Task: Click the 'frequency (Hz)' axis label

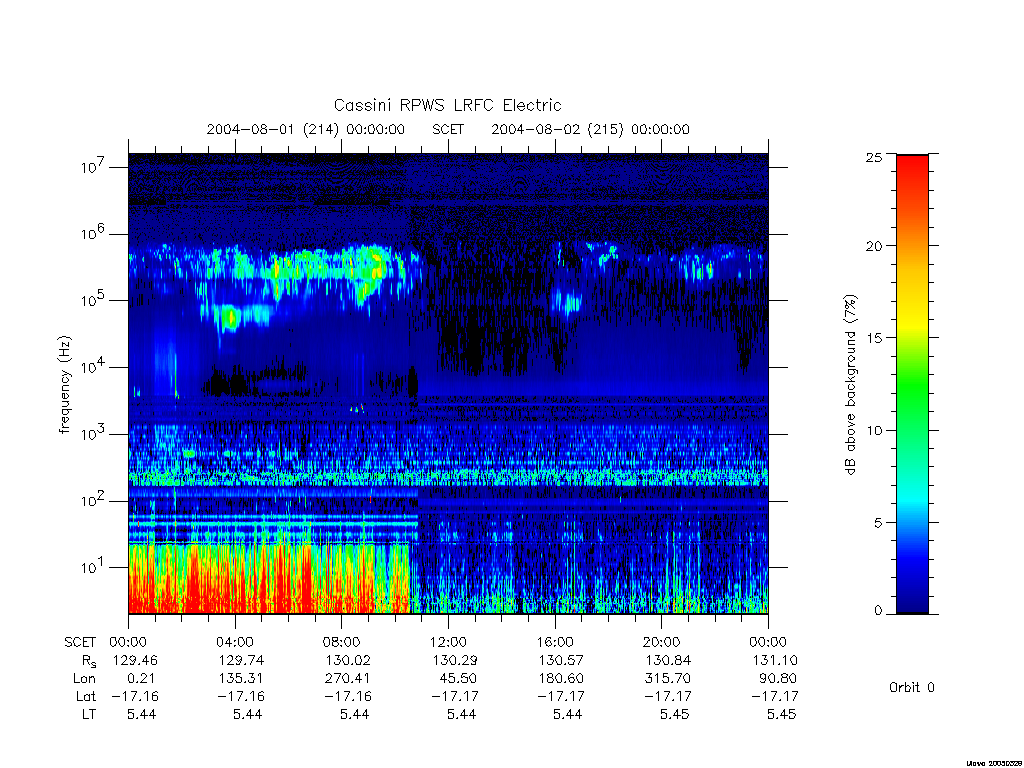Action: click(65, 384)
